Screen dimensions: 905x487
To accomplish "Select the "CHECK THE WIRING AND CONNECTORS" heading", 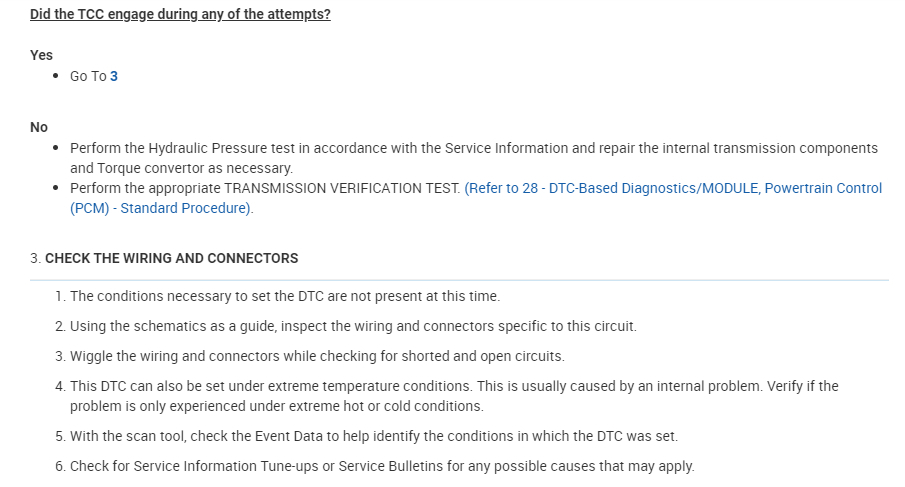I will point(171,258).
